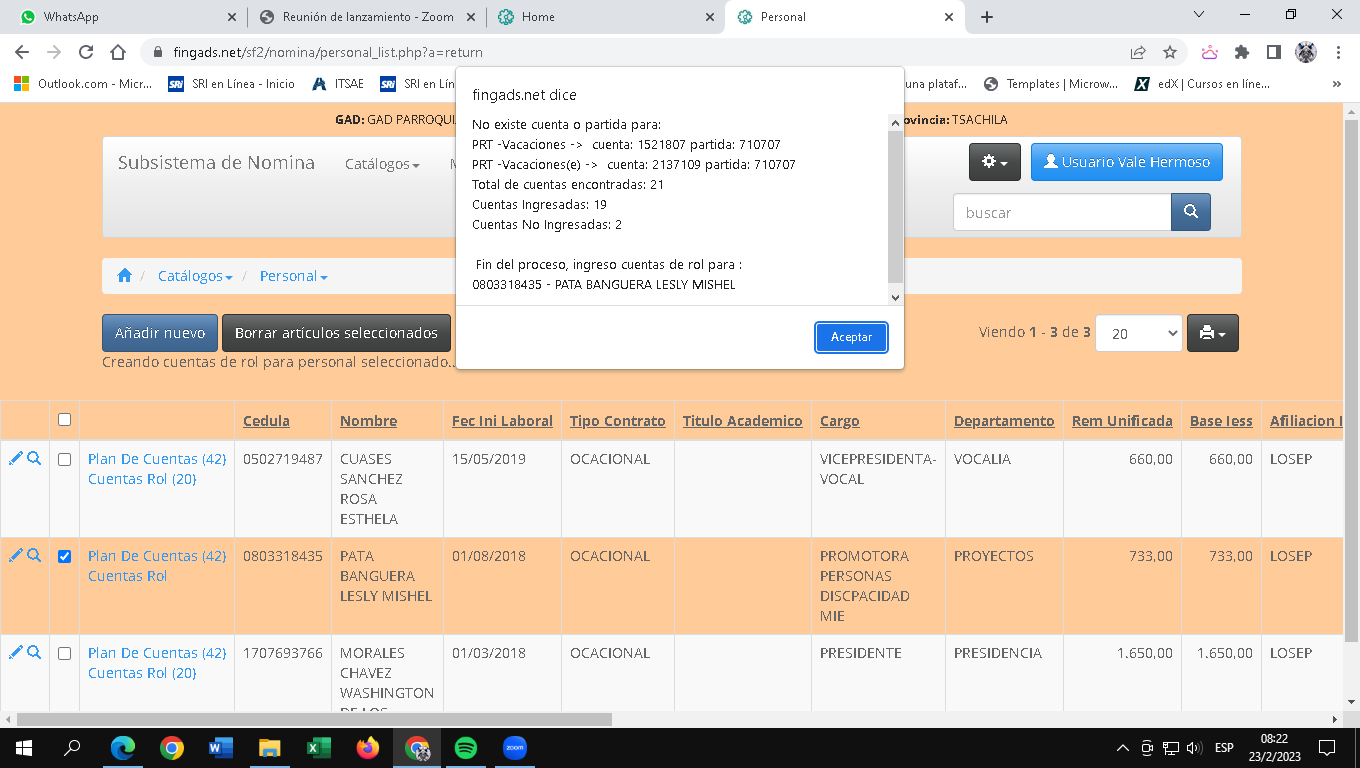Check the CUASES SANCHEZ row checkbox
This screenshot has width=1360, height=768.
pyautogui.click(x=65, y=459)
